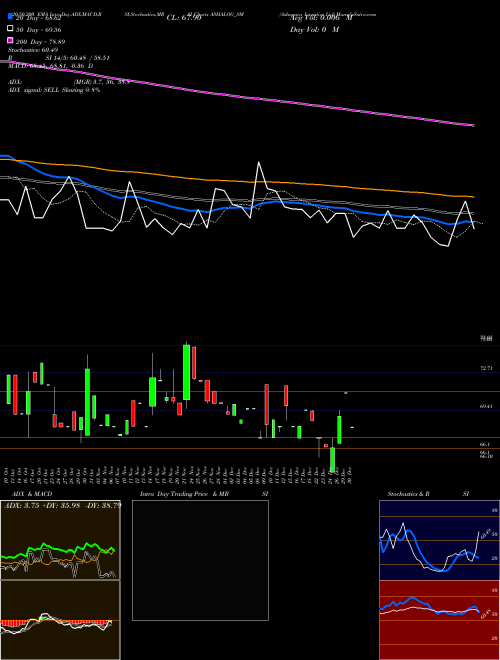Click the end of the magenta 200 Day line
The height and width of the screenshot is (660, 500).
(x=473, y=125)
